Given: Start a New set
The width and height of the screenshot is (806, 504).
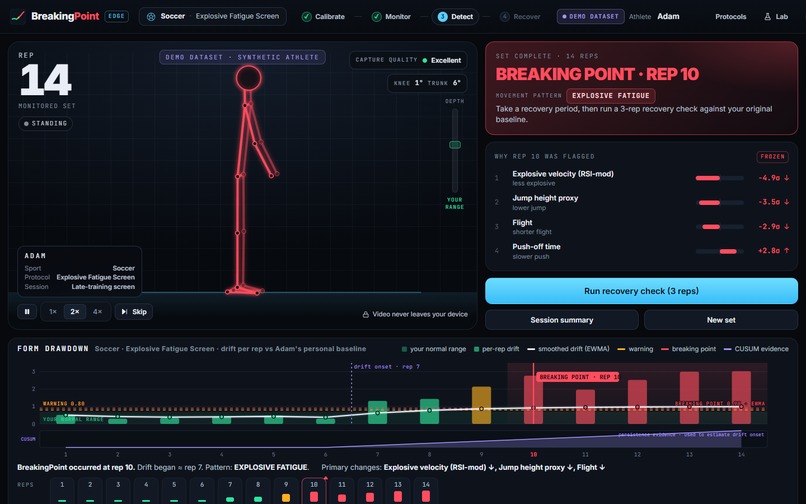Looking at the screenshot, I should coord(721,320).
